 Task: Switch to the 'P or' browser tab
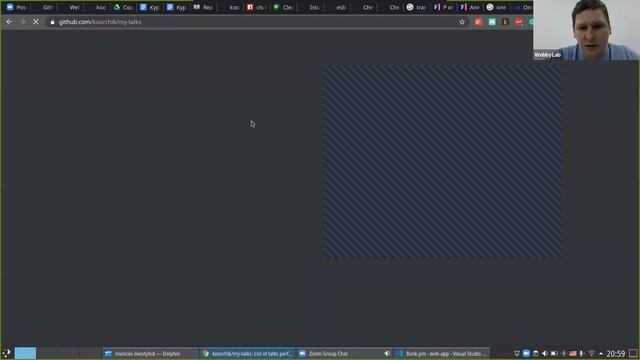pos(443,7)
